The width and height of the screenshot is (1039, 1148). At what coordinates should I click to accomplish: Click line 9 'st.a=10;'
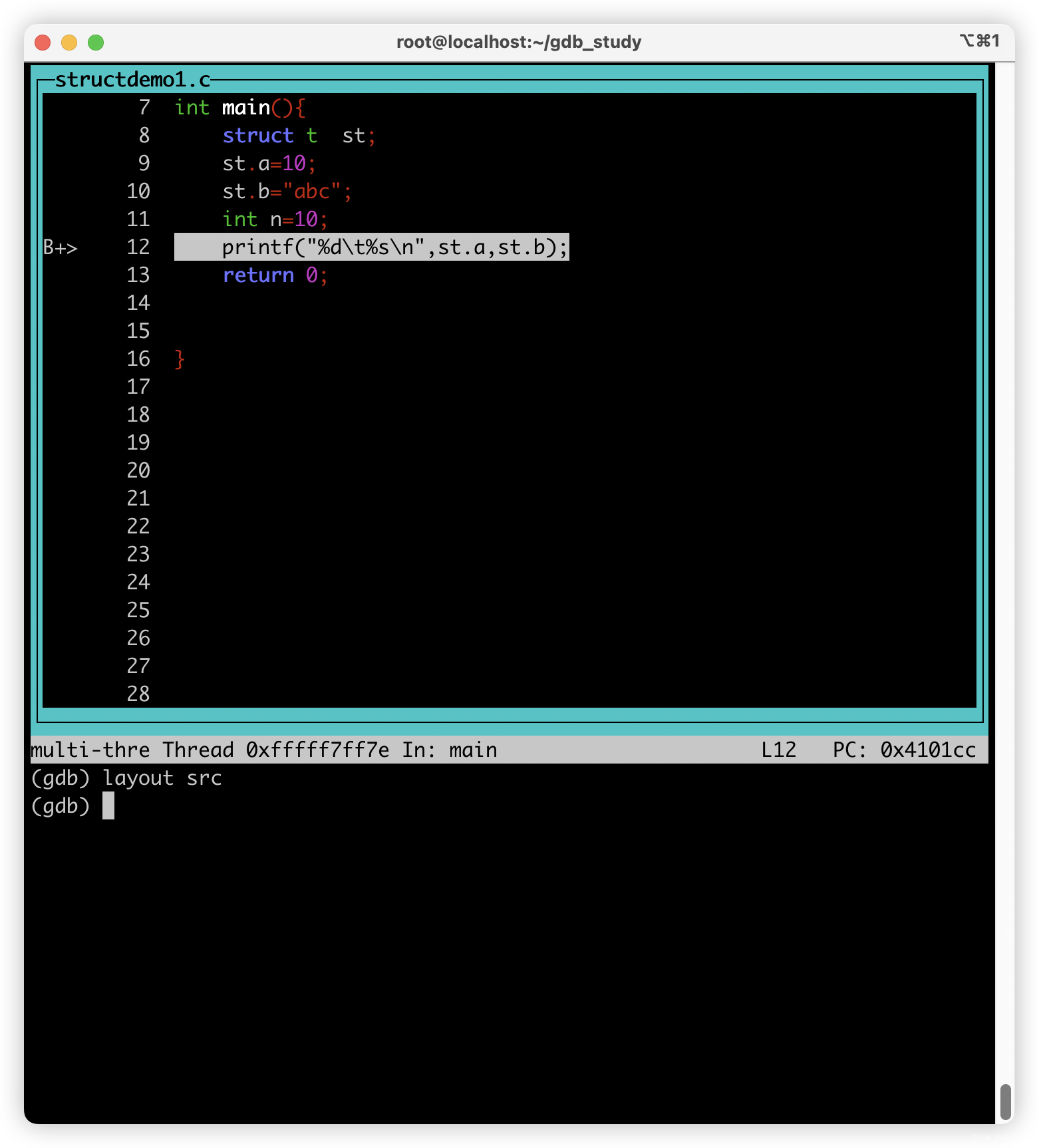(x=269, y=164)
